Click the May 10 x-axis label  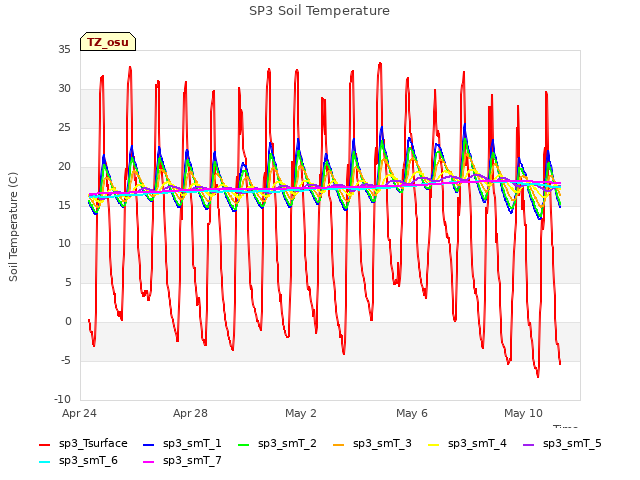[x=523, y=413]
